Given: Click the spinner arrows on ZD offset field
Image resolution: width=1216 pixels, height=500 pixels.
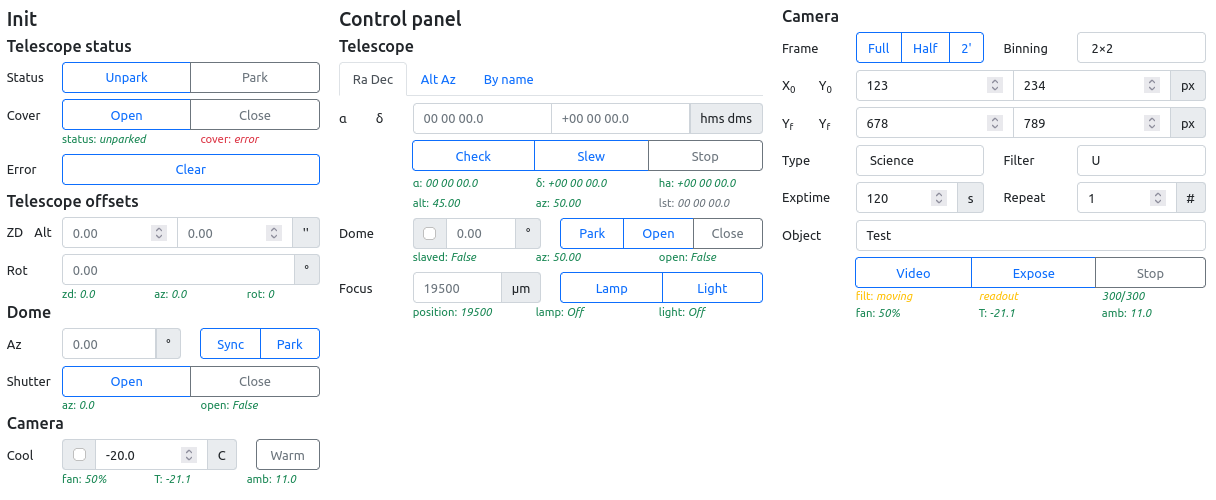Looking at the screenshot, I should tap(158, 233).
